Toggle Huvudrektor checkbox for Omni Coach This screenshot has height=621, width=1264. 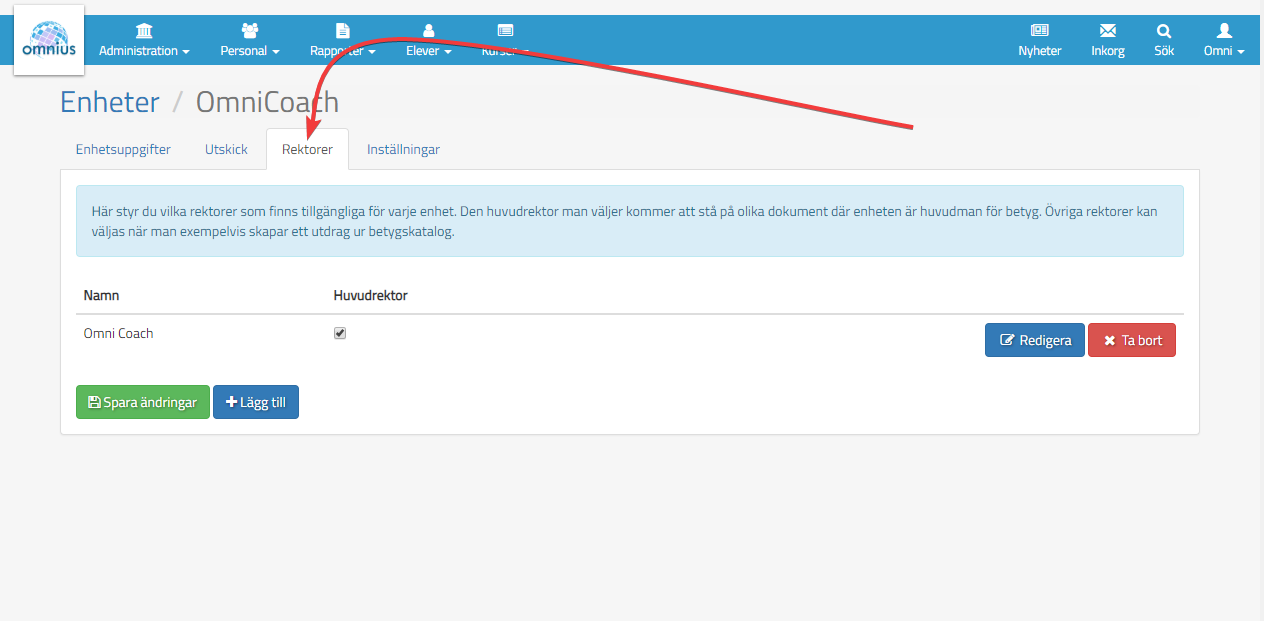(340, 333)
